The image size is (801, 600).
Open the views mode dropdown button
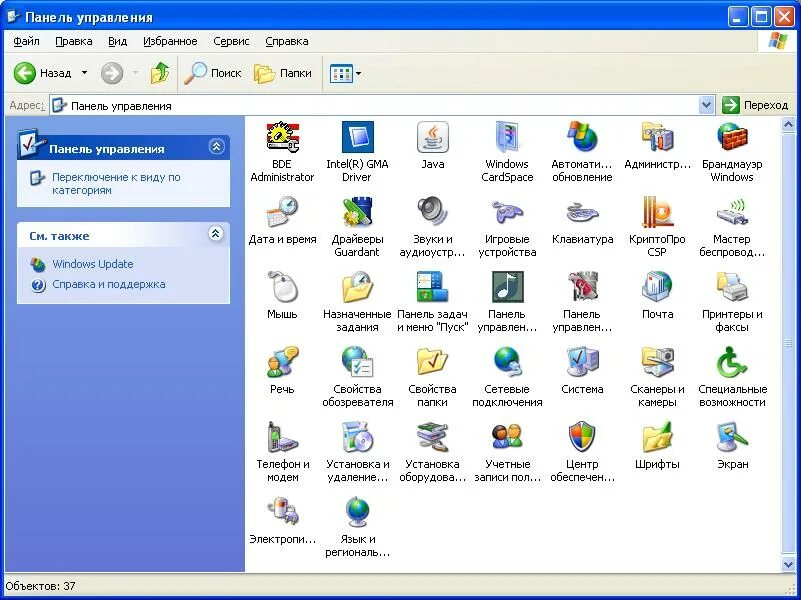click(x=345, y=74)
